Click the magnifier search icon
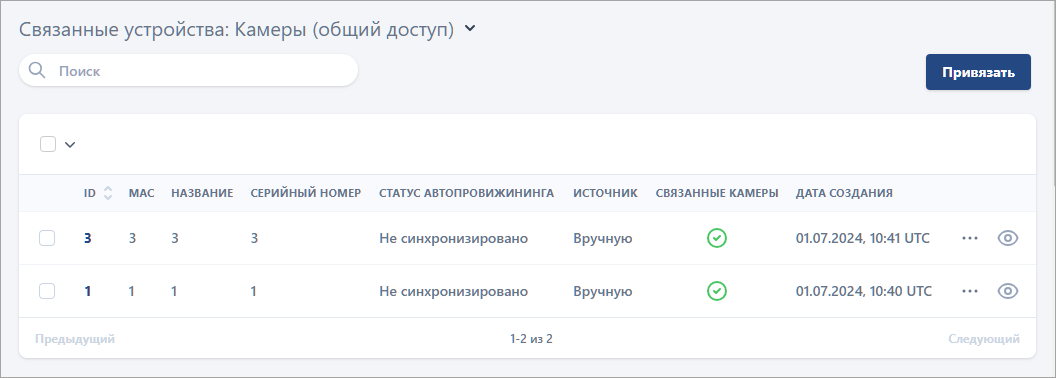This screenshot has width=1056, height=378. pos(37,71)
